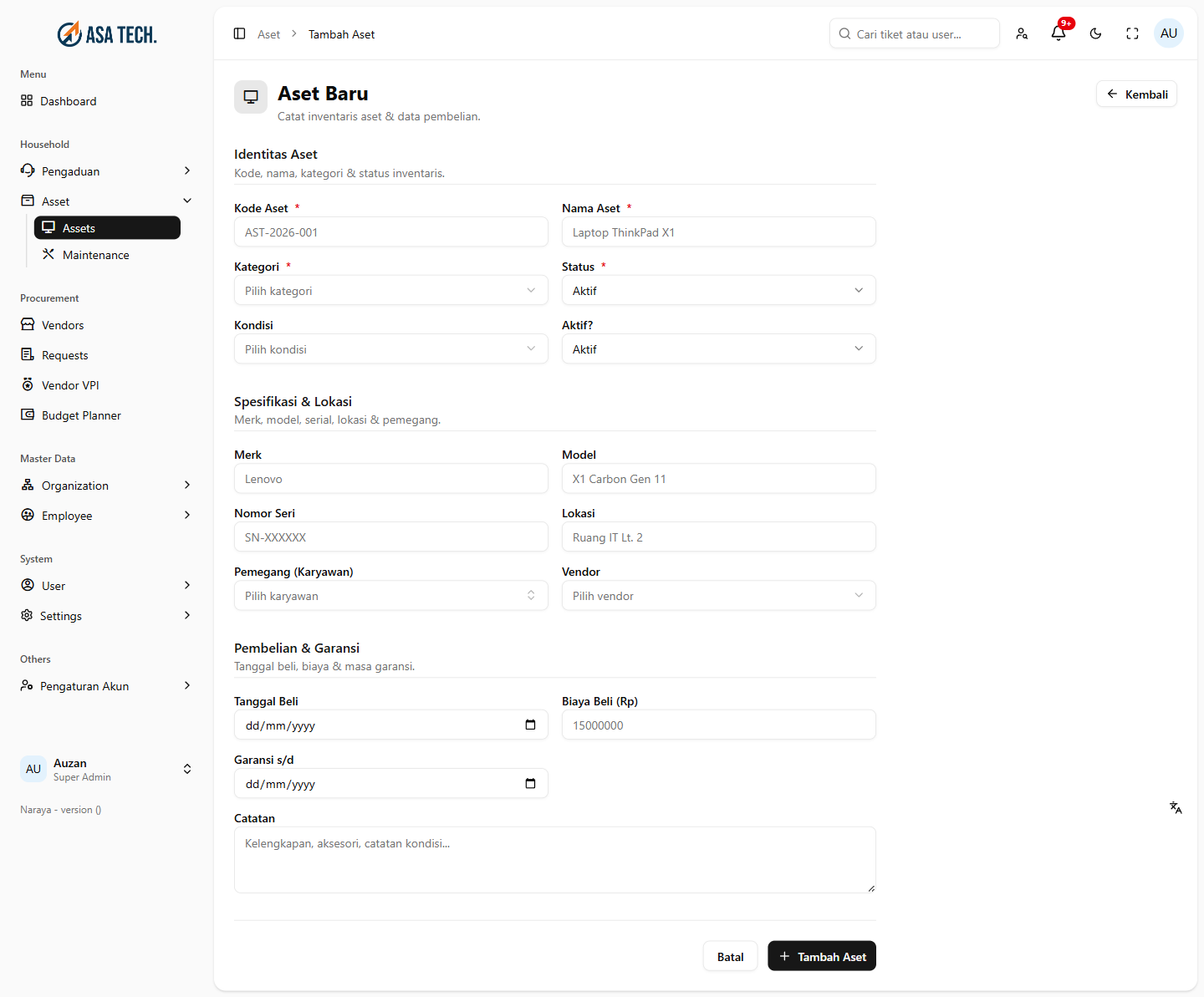Click the translate icon on right edge
Image resolution: width=1204 pixels, height=997 pixels.
(1176, 807)
